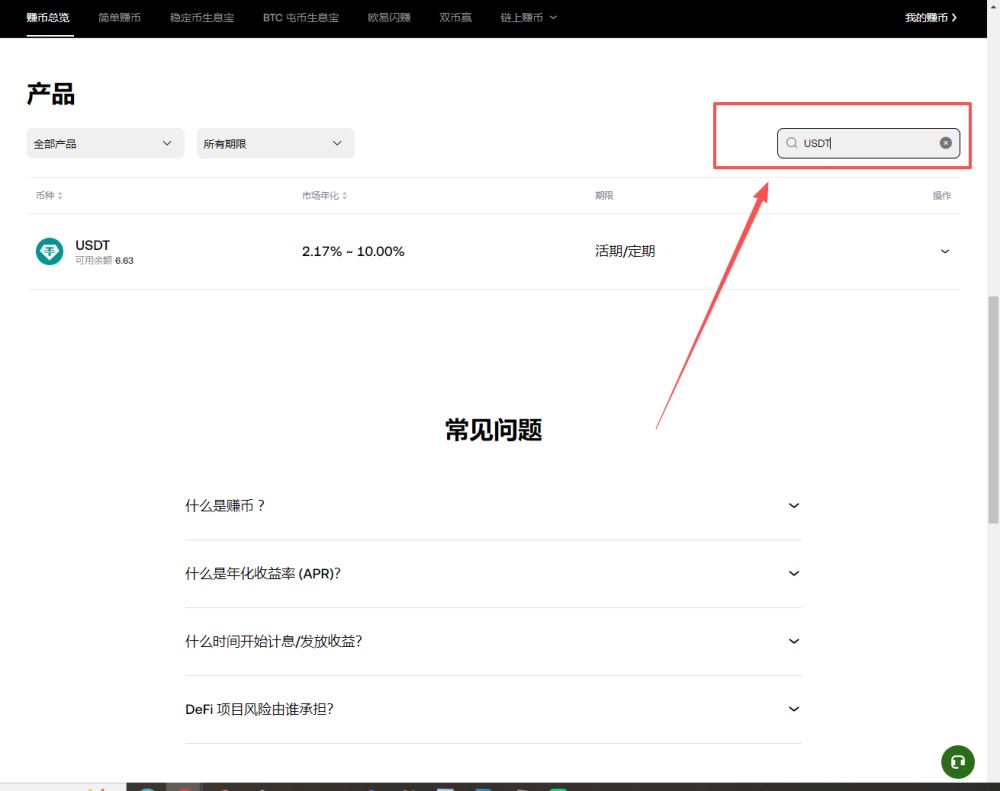The width and height of the screenshot is (1000, 791).
Task: Expand the 什么时间开始计息/发放收益? question
Action: click(x=493, y=641)
